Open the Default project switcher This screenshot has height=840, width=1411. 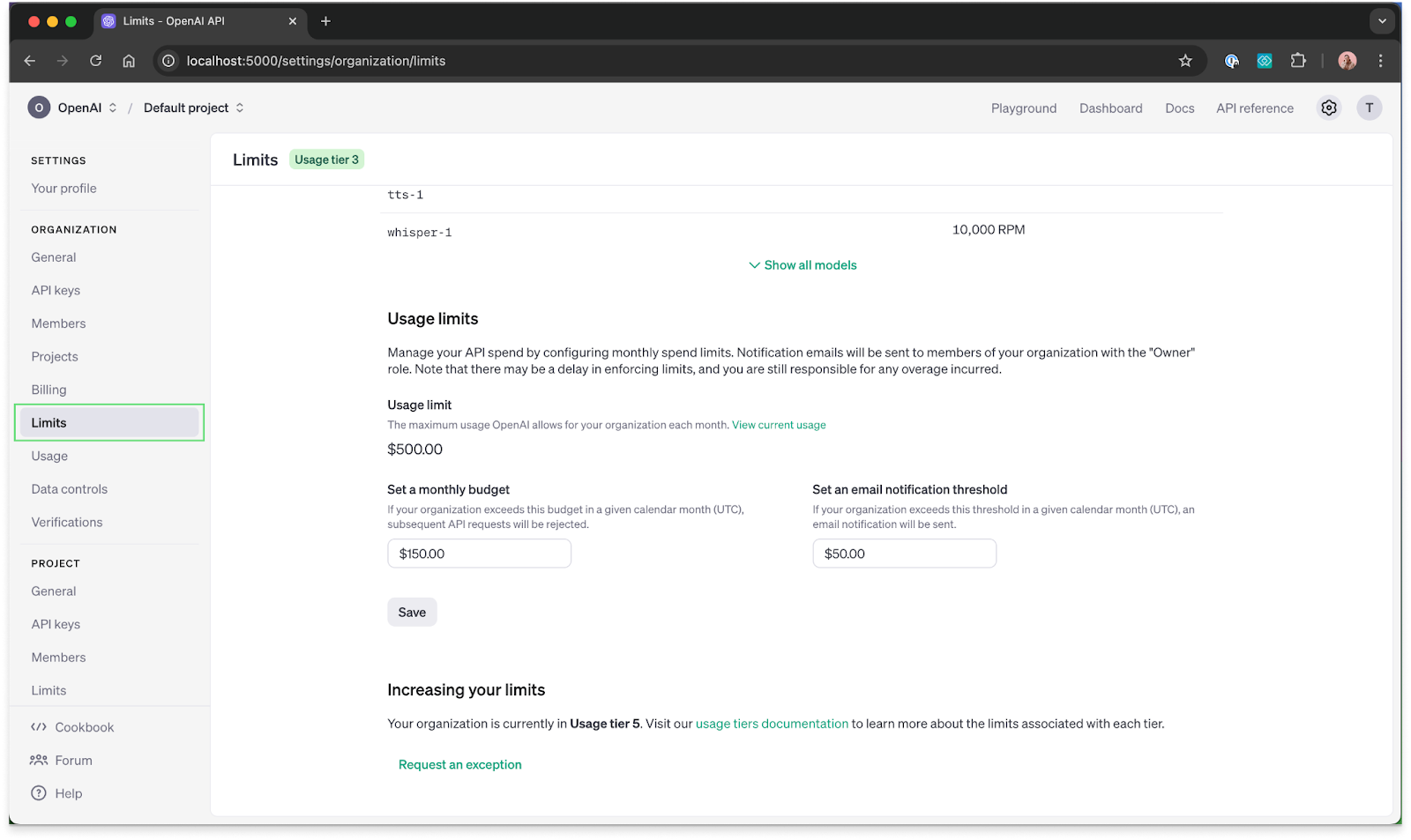pyautogui.click(x=194, y=108)
